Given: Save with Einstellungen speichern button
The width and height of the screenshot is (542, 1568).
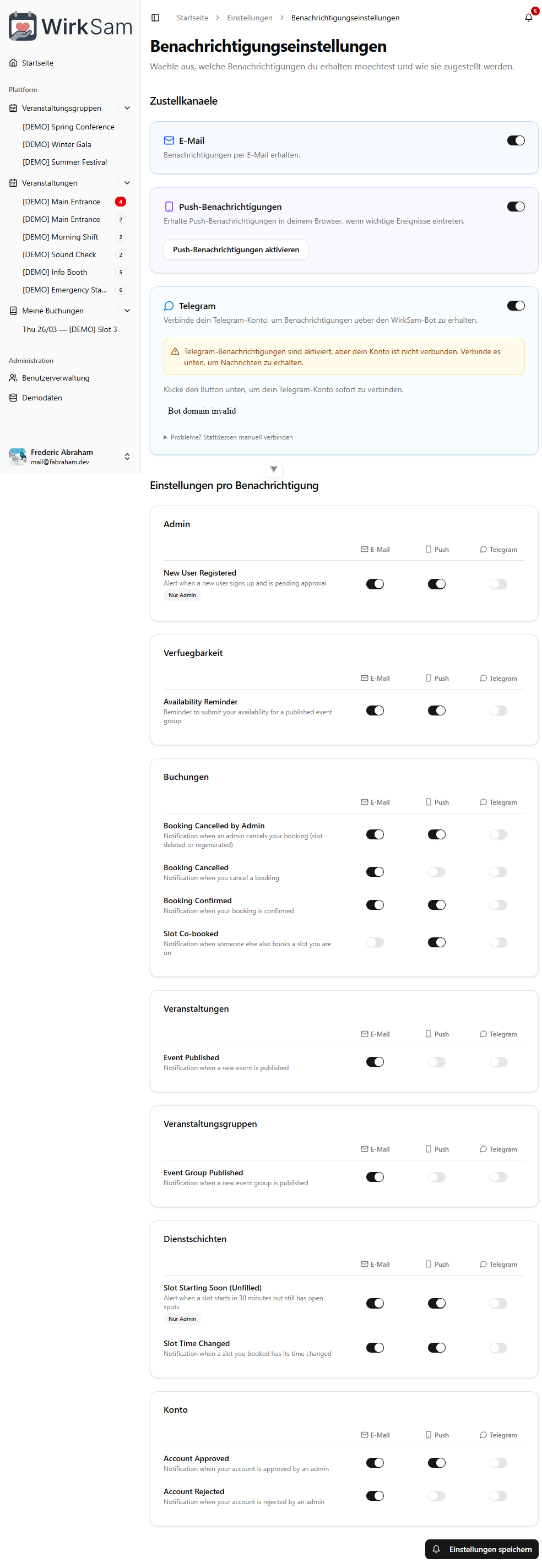Looking at the screenshot, I should (x=481, y=1549).
